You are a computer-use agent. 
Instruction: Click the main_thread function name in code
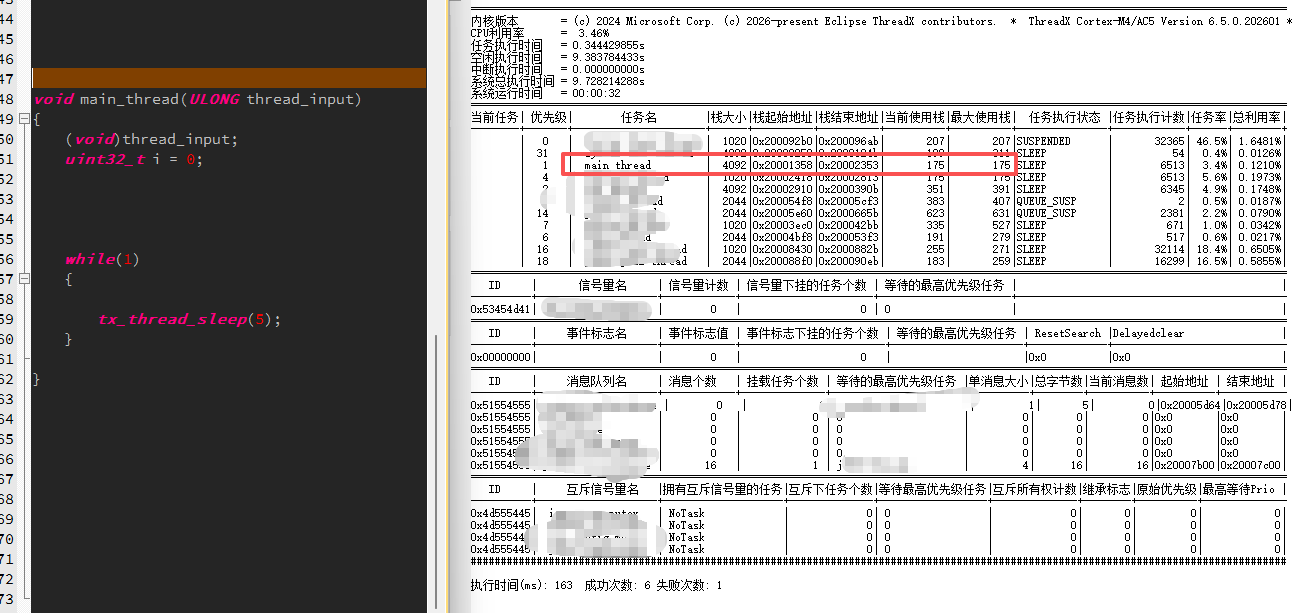click(129, 99)
